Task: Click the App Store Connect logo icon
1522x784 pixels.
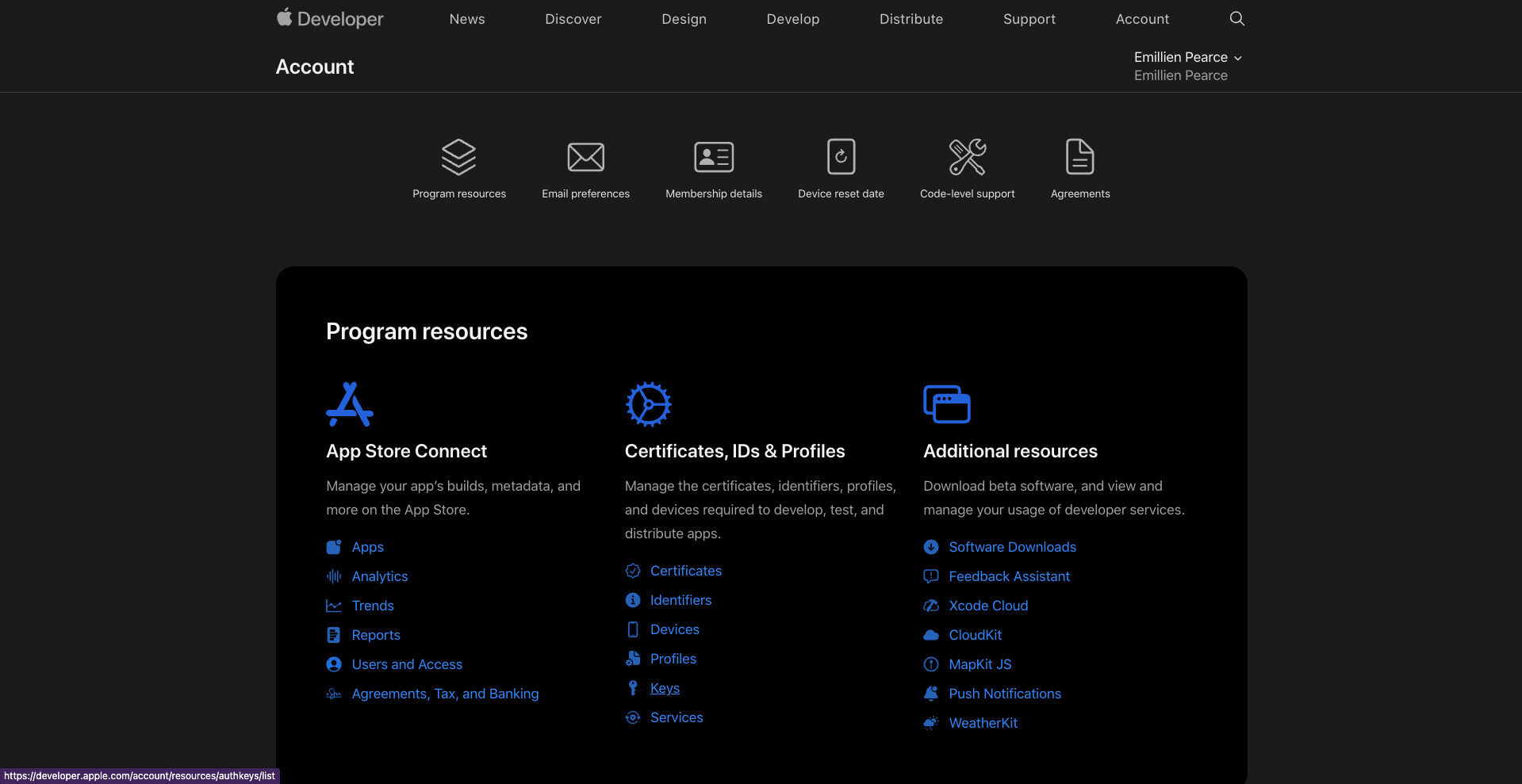Action: coord(350,404)
